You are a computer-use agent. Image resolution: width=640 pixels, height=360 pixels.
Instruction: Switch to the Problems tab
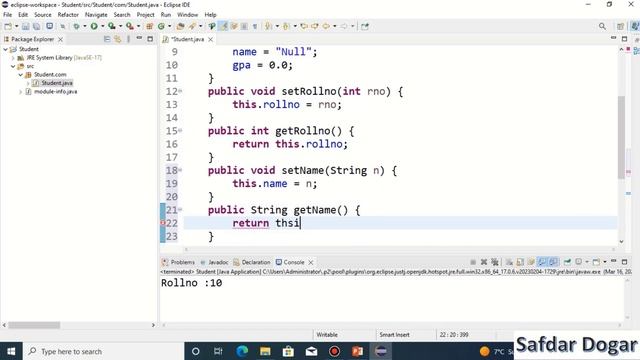178,262
